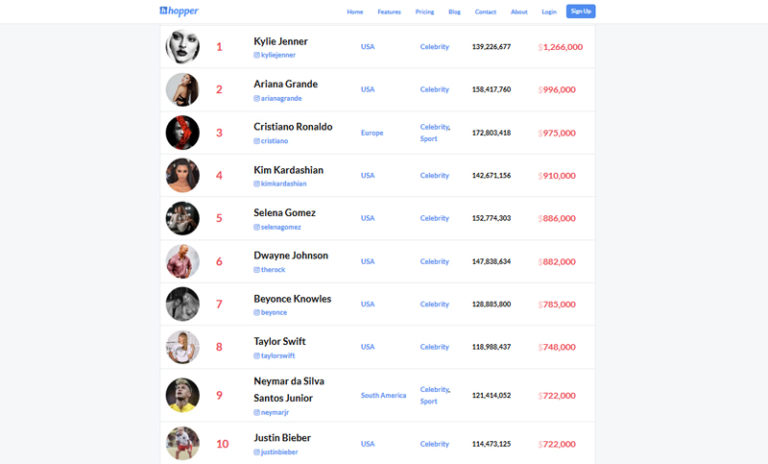768x464 pixels.
Task: Click the Instagram icon next to kimkardashian
Action: [257, 184]
